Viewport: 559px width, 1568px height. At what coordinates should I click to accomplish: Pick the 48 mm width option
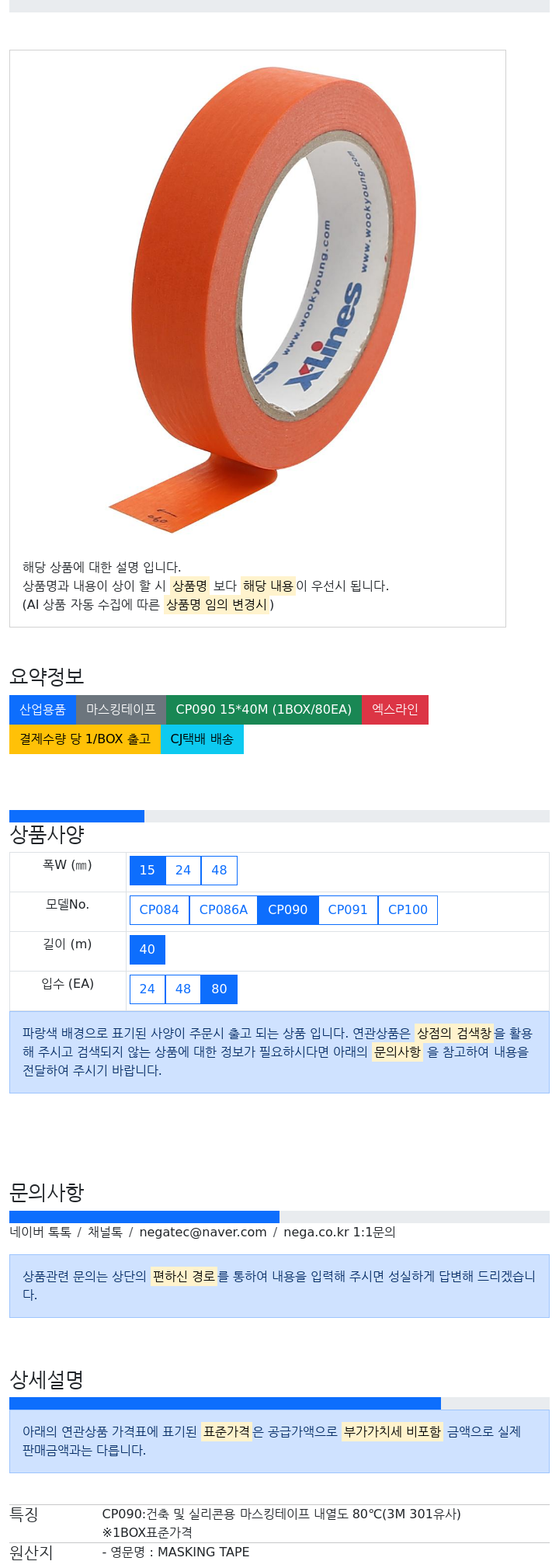tap(219, 871)
